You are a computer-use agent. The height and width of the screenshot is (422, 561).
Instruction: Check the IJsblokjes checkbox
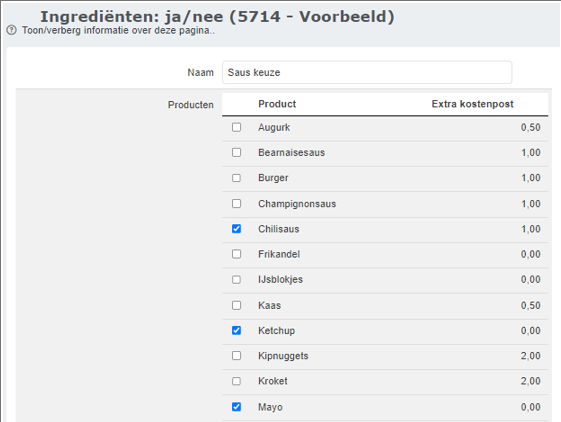click(236, 280)
